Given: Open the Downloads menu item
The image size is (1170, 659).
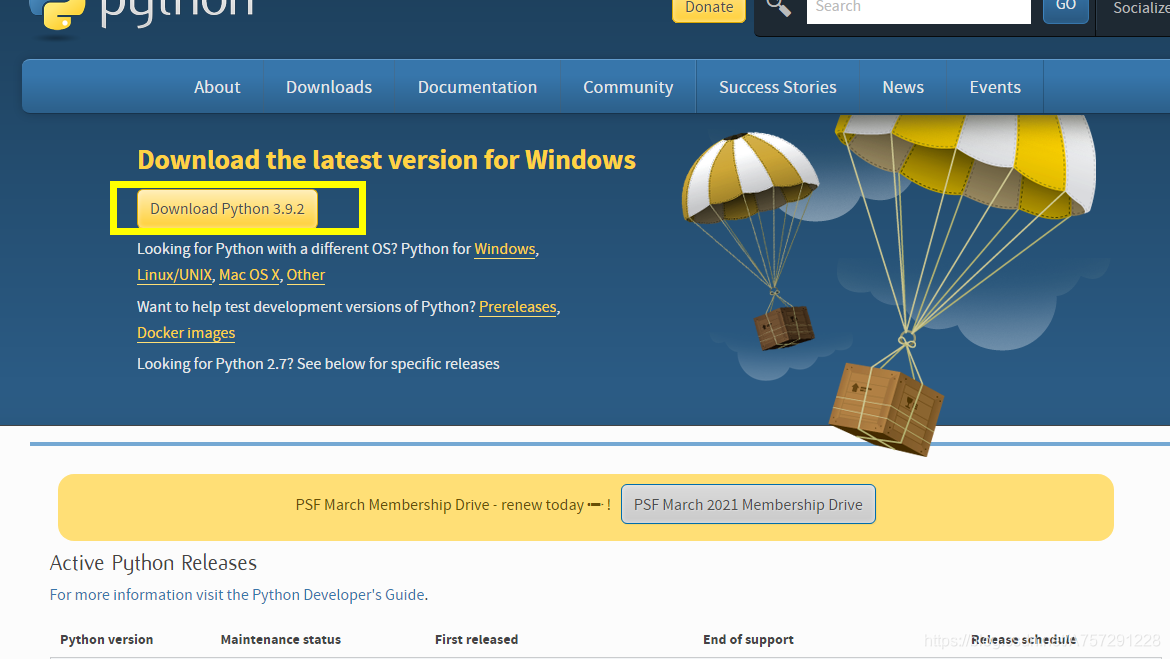Looking at the screenshot, I should [x=329, y=87].
